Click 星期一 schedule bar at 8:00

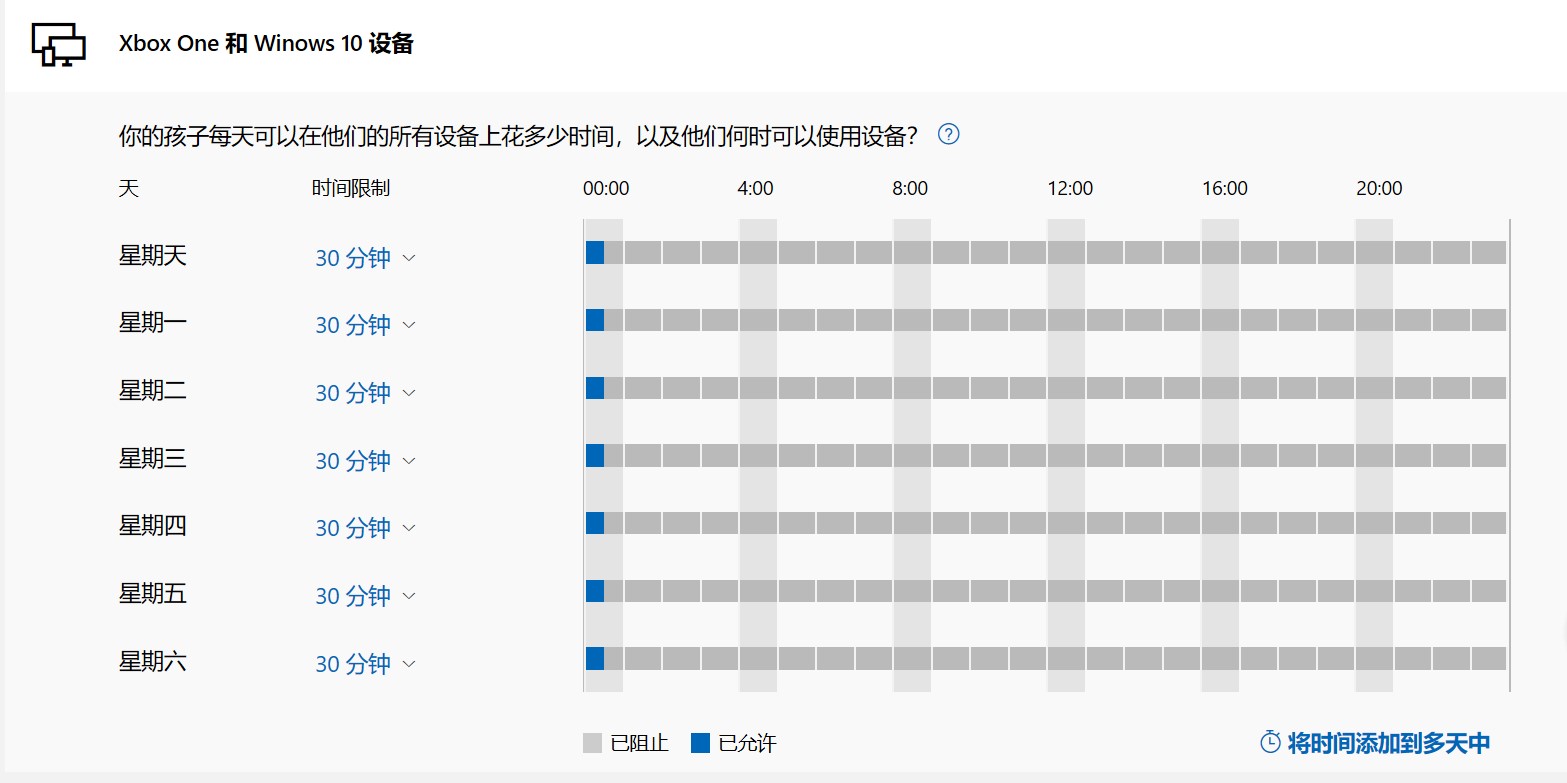tap(913, 320)
